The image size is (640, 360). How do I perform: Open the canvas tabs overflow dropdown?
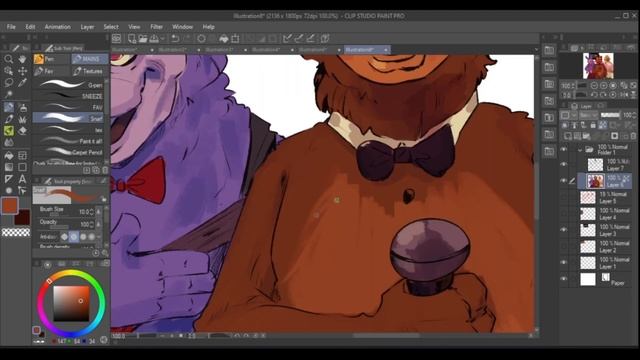536,49
